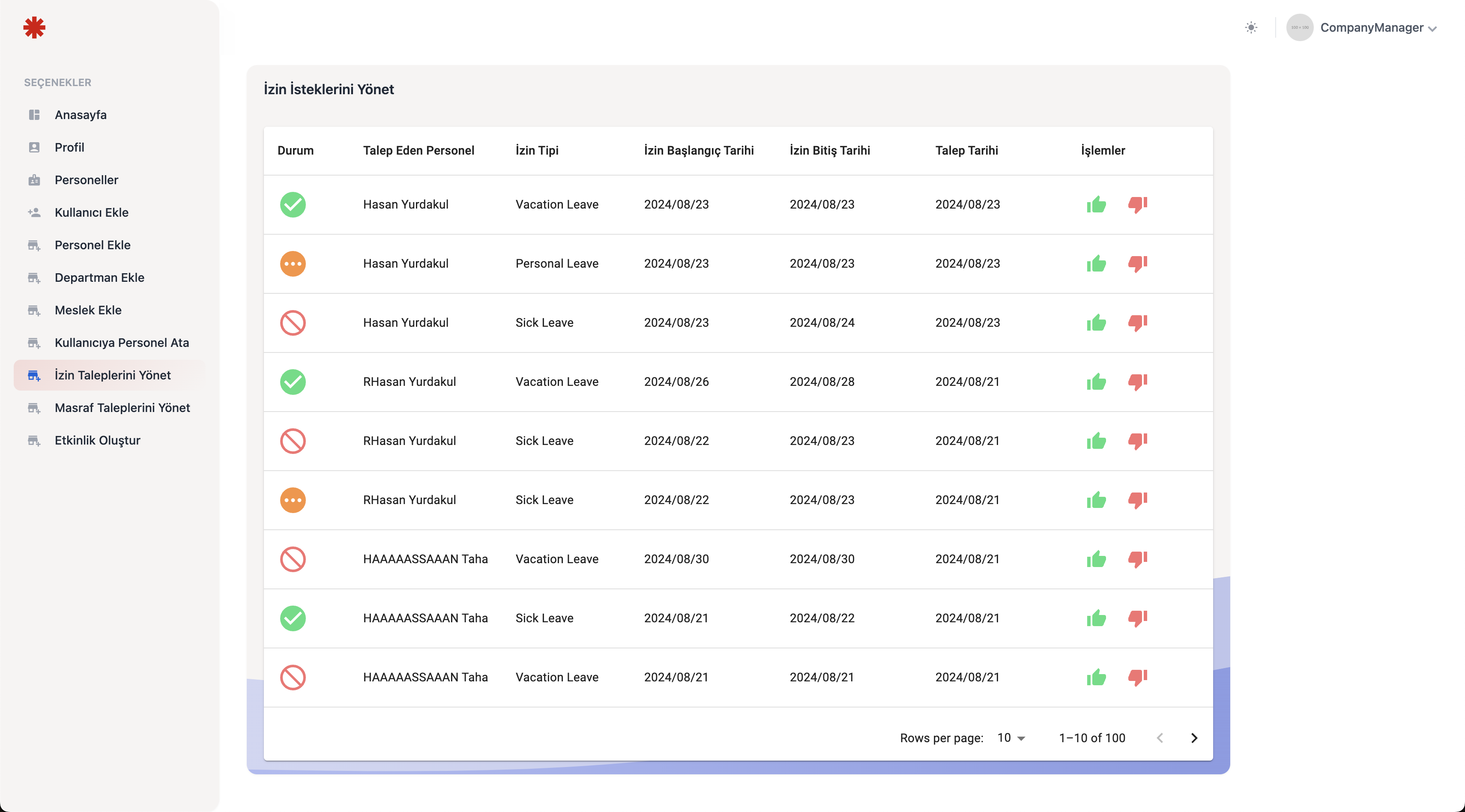Click İzin Başlangıç Tarihi column header

[x=698, y=151]
